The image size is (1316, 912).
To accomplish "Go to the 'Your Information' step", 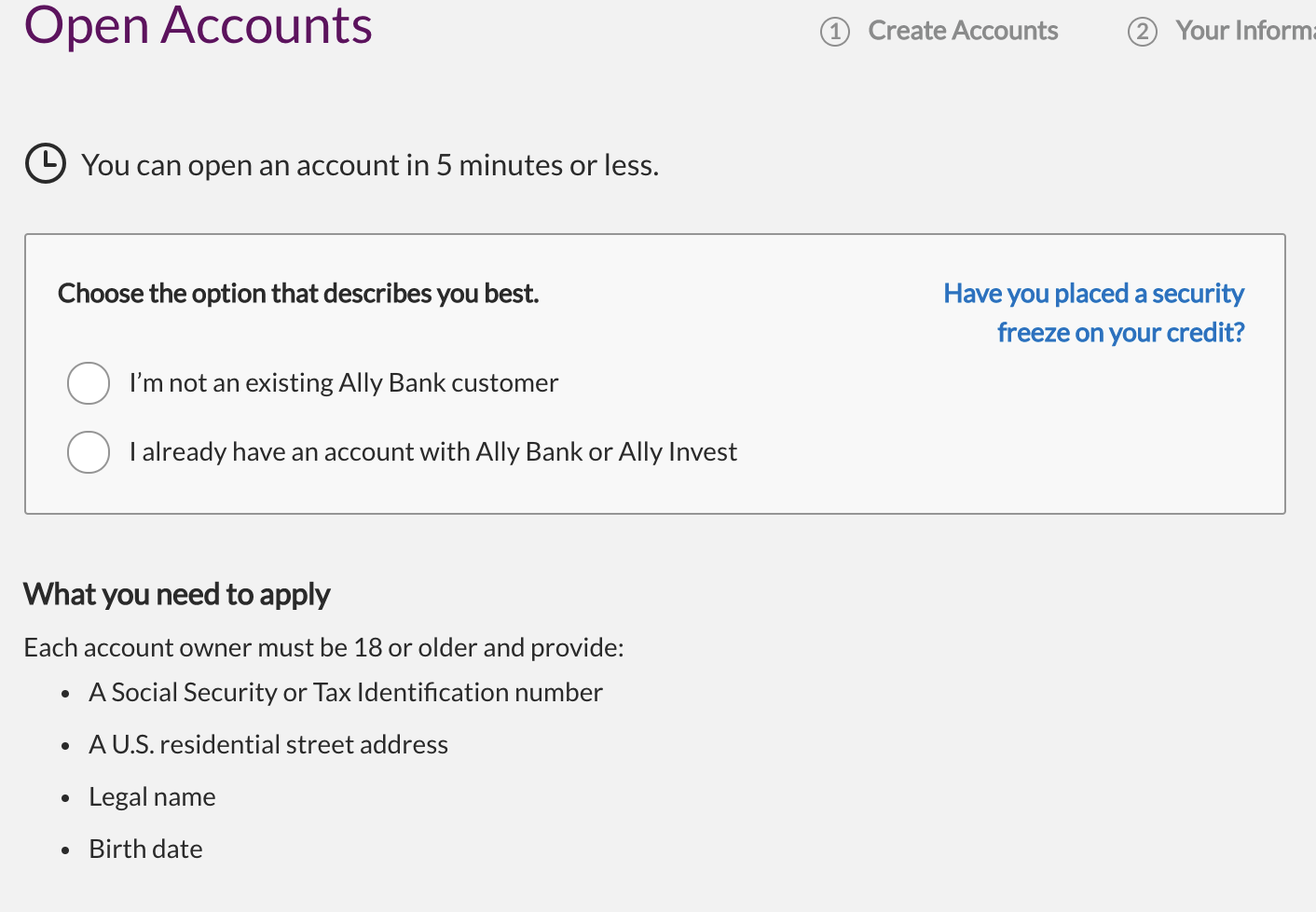I will 1244,31.
